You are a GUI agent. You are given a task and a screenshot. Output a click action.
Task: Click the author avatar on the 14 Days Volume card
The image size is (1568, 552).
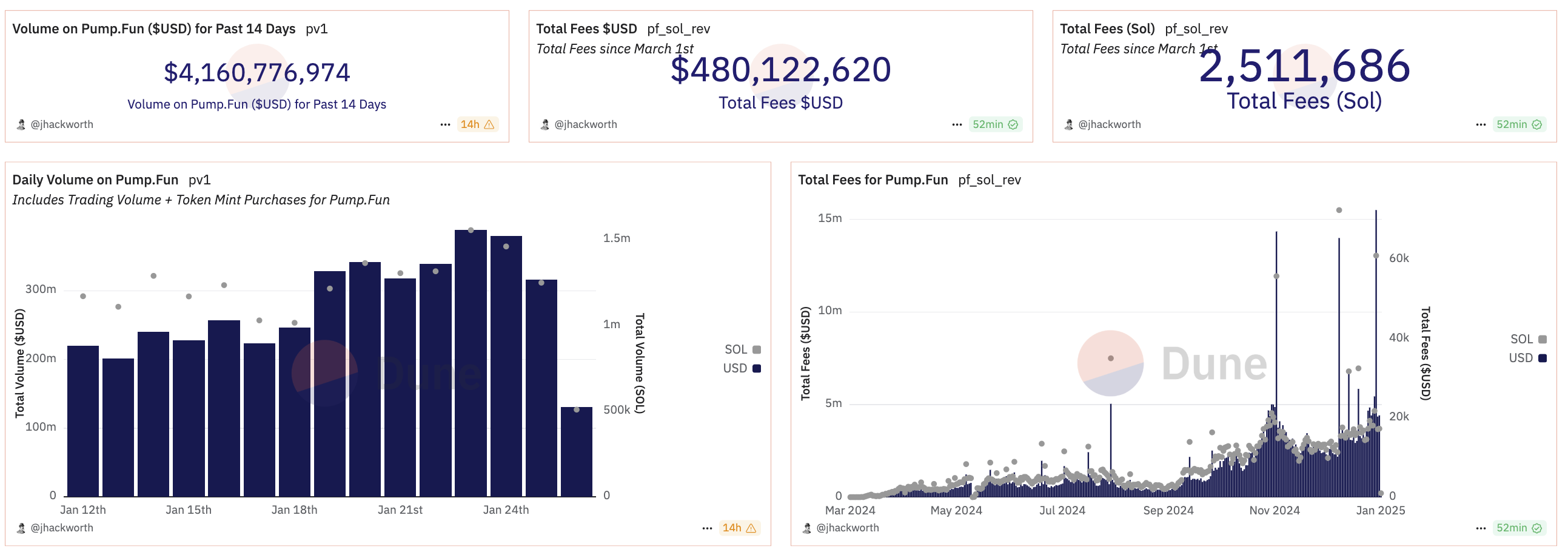point(21,124)
